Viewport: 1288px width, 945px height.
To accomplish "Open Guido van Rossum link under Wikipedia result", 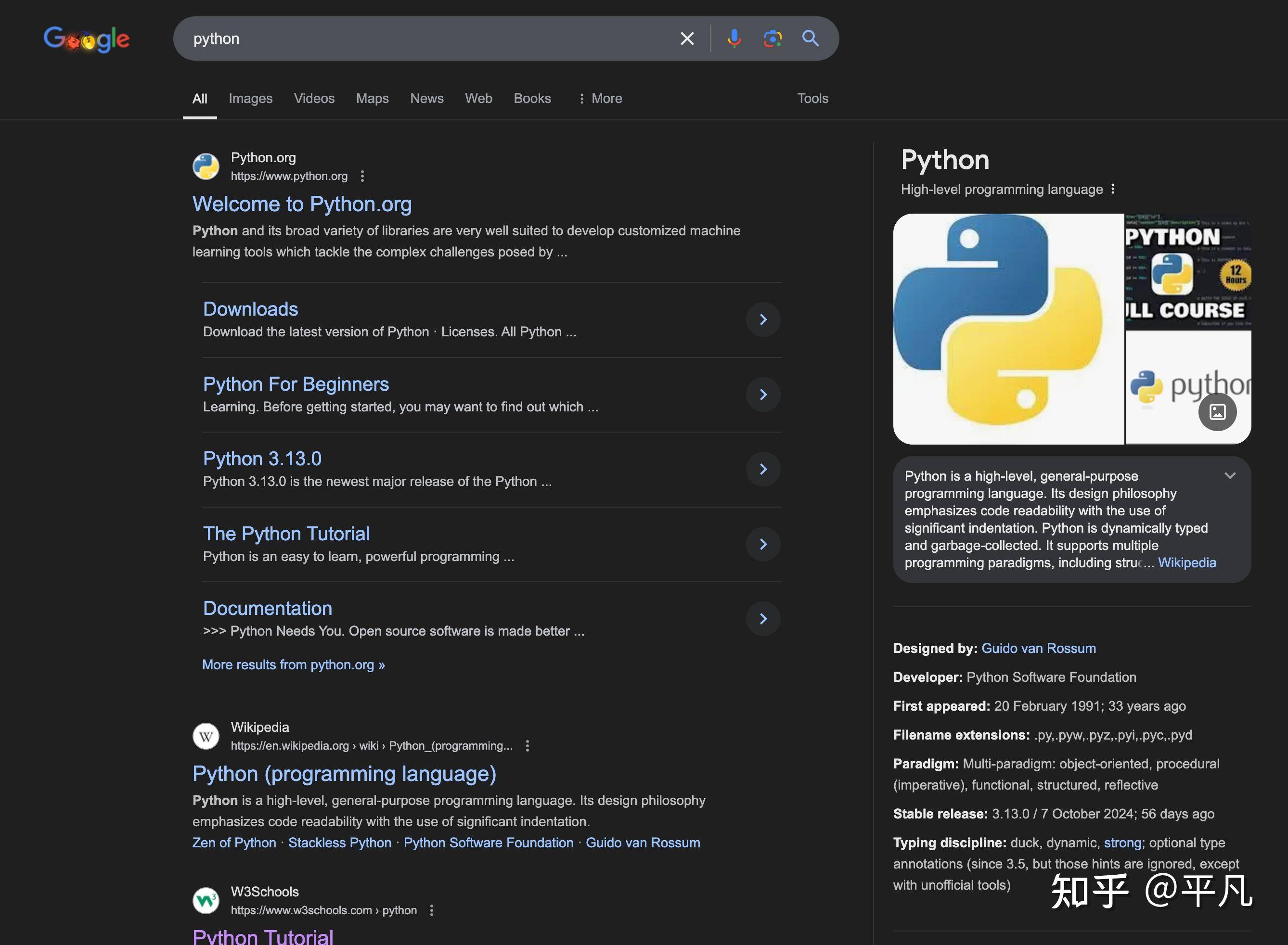I will pyautogui.click(x=643, y=843).
